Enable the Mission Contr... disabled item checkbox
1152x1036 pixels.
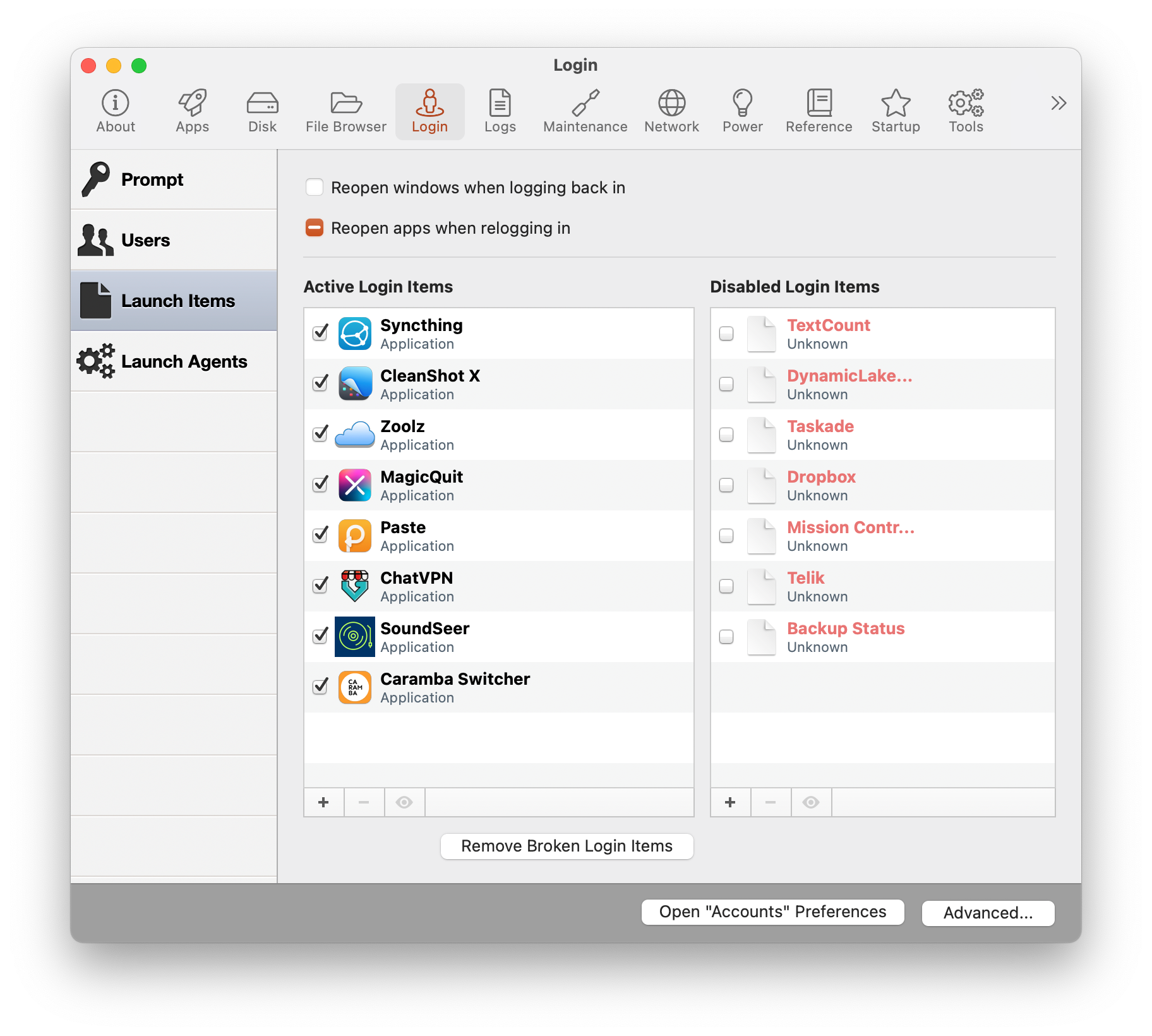coord(727,536)
